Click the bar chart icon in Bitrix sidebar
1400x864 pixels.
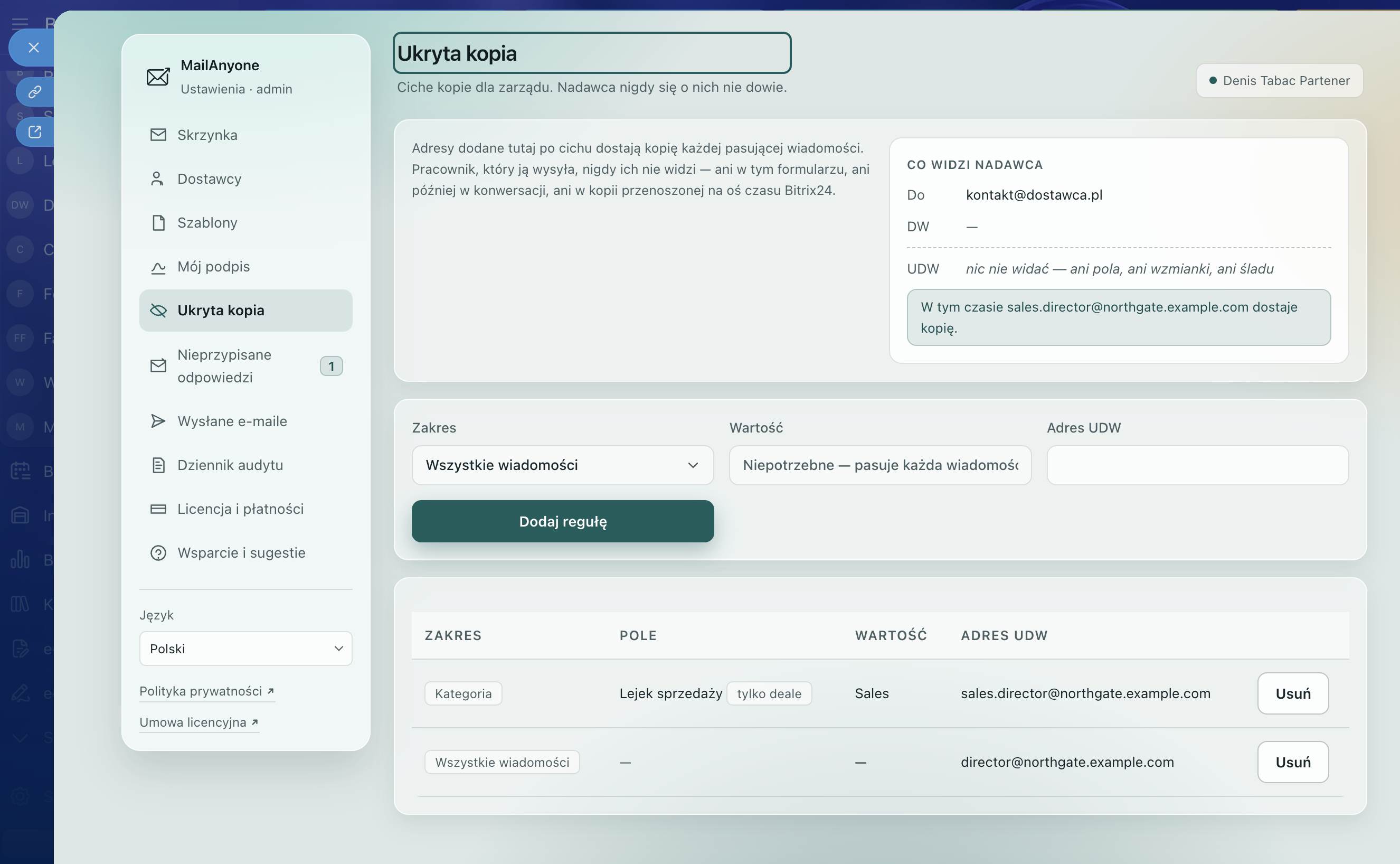click(x=20, y=559)
